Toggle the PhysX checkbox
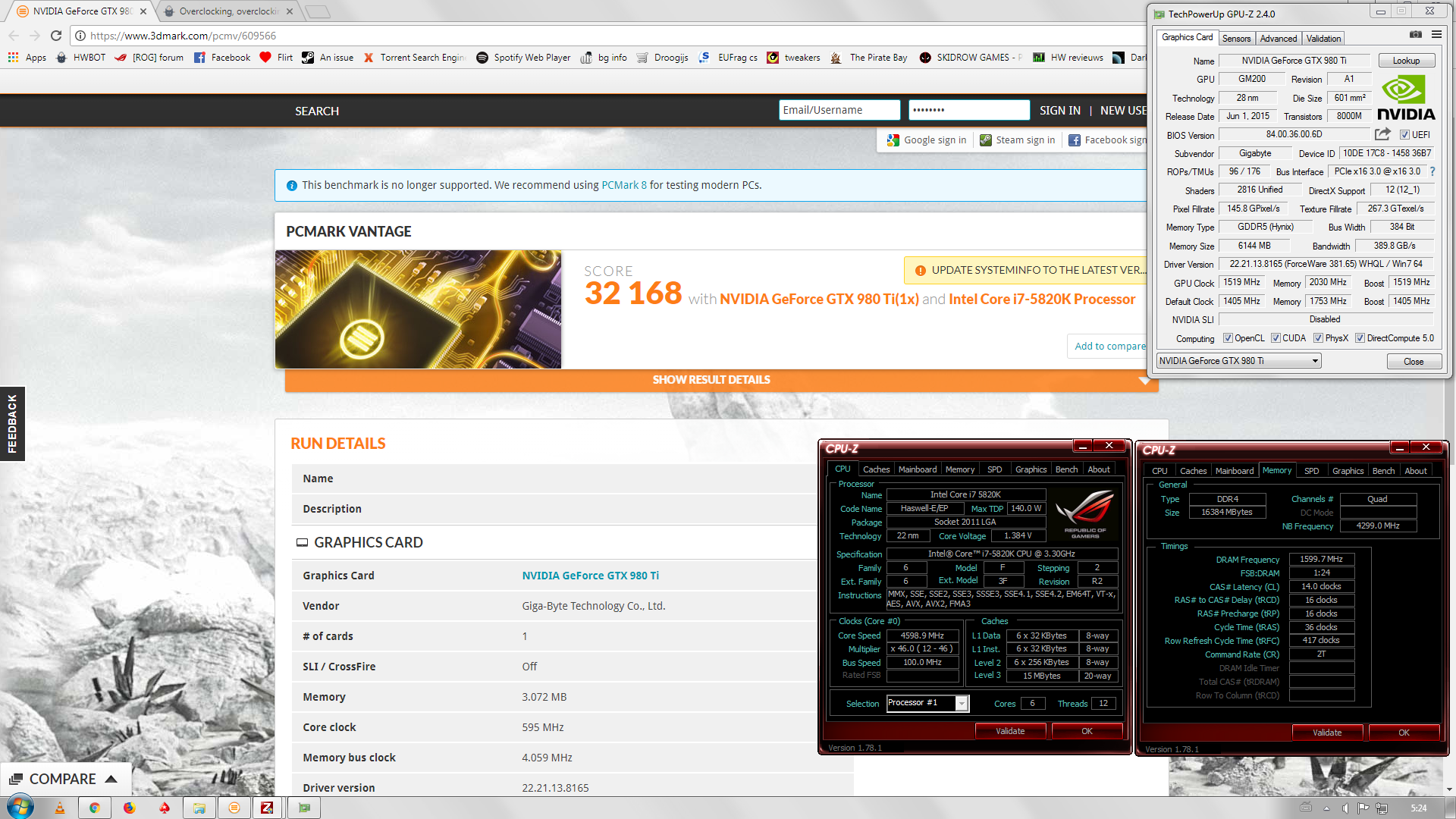The width and height of the screenshot is (1456, 819). tap(1318, 338)
